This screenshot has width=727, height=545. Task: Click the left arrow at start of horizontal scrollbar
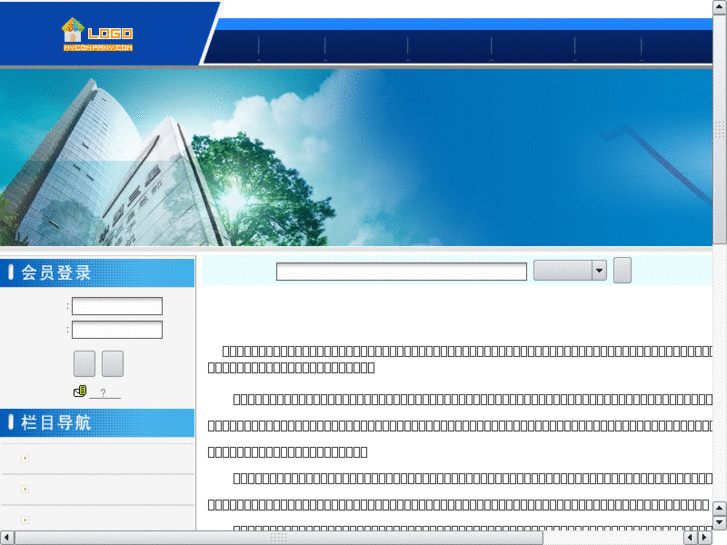[x=7, y=538]
